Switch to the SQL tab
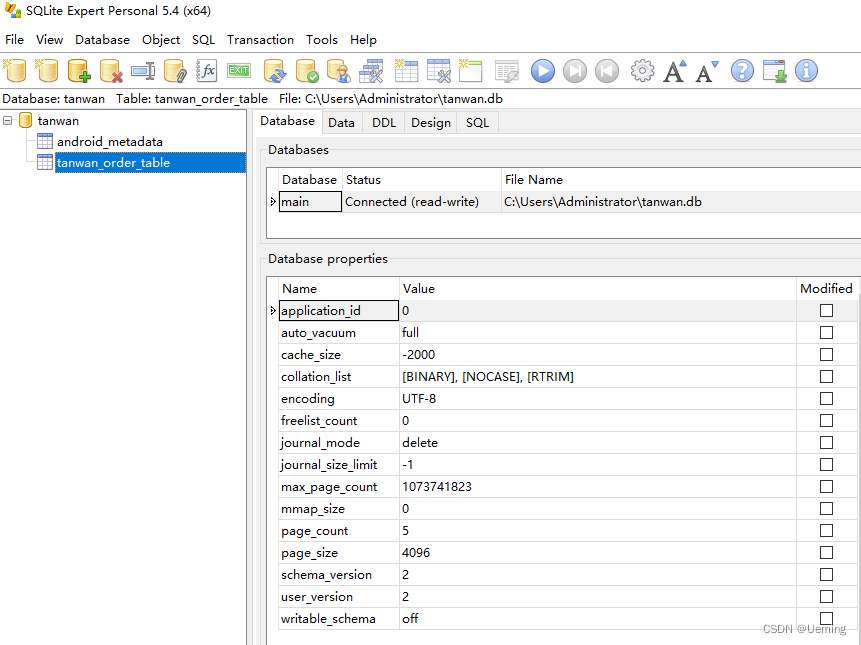 477,123
